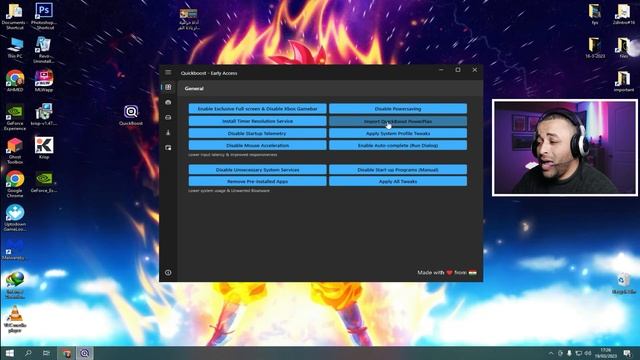Select the This PC desktop icon

pyautogui.click(x=15, y=47)
